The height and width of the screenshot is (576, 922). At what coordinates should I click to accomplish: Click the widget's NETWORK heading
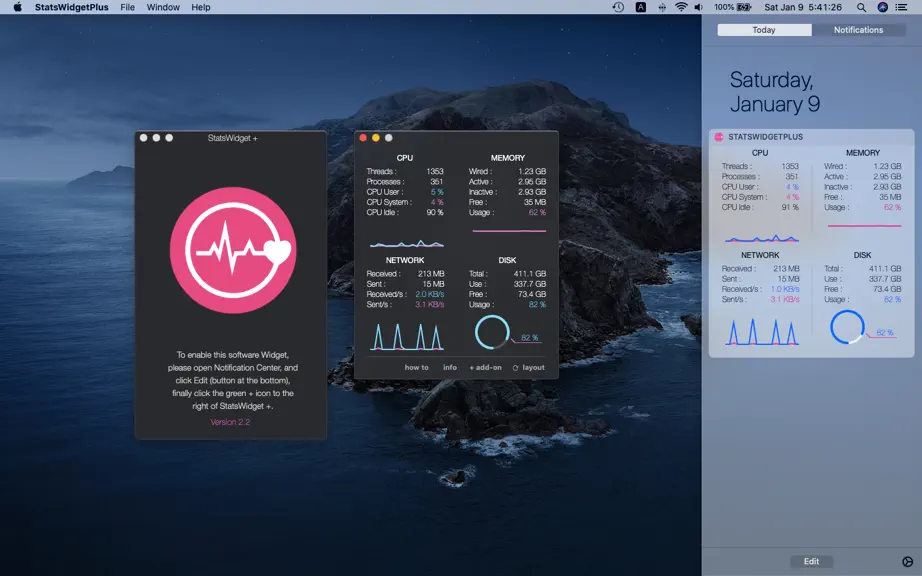pyautogui.click(x=760, y=255)
